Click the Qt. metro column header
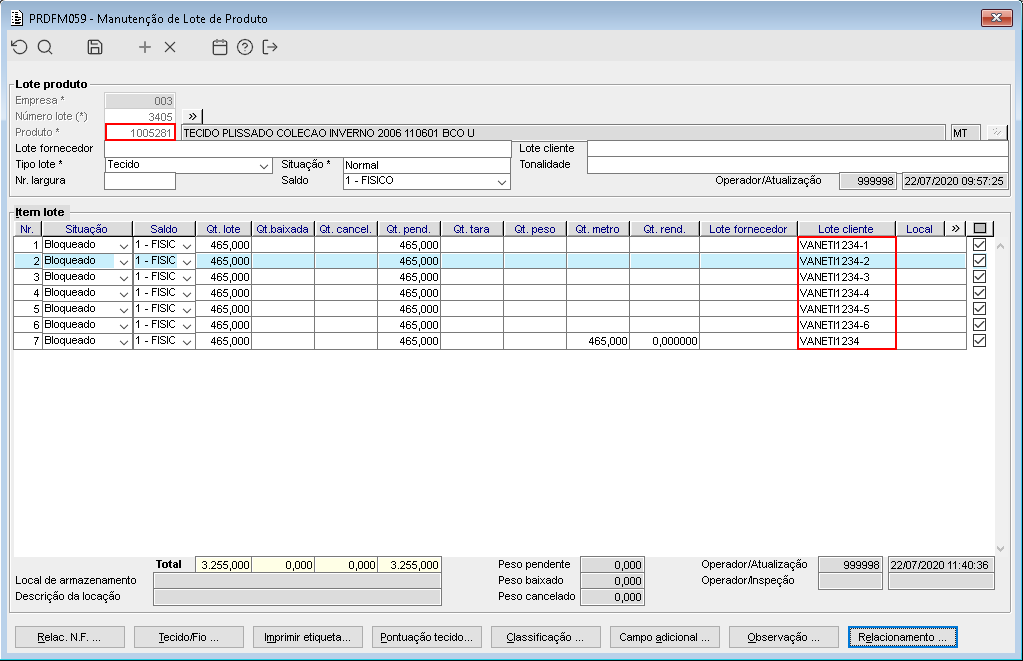Image resolution: width=1023 pixels, height=661 pixels. [598, 228]
